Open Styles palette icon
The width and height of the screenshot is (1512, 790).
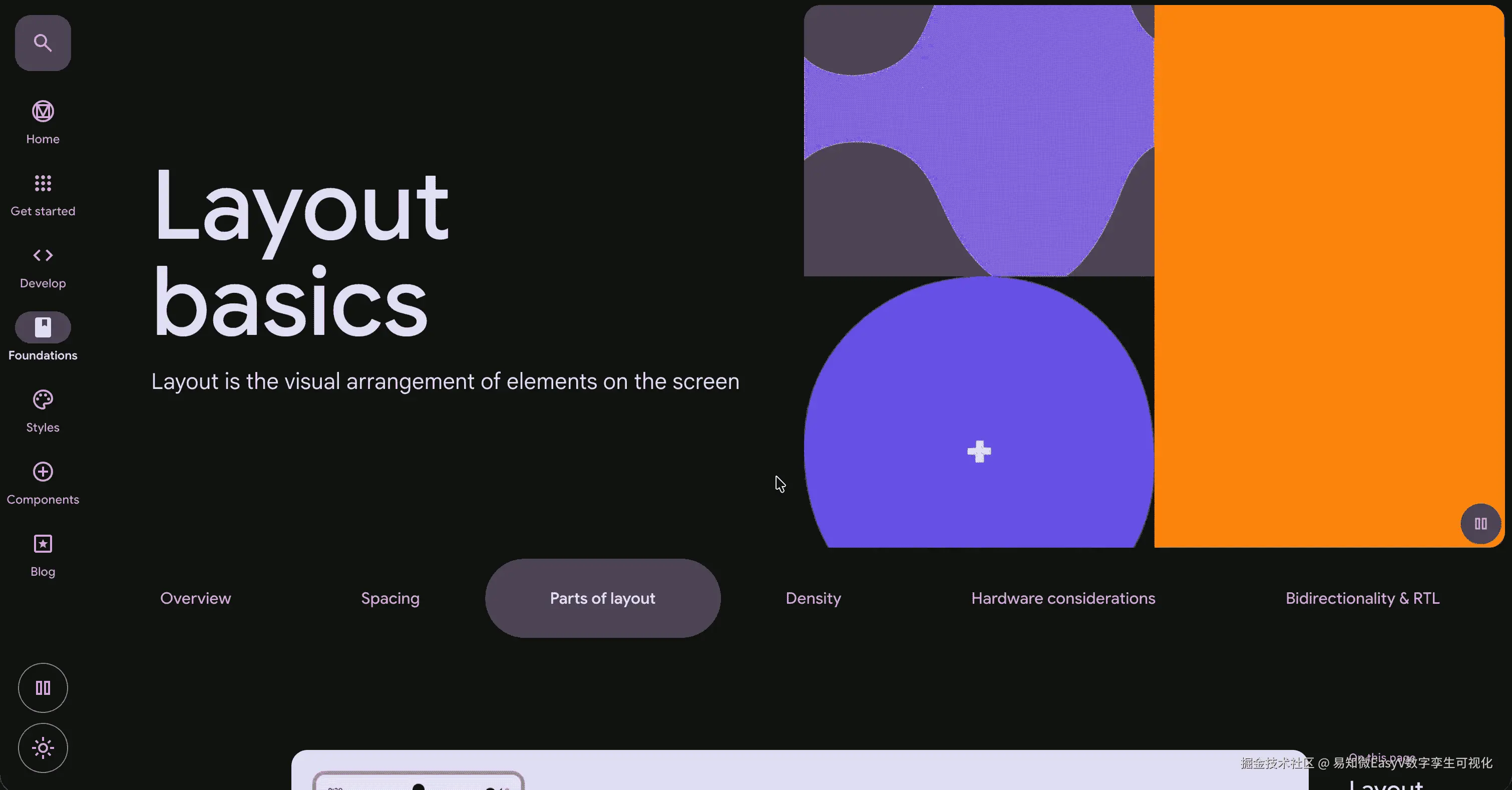coord(43,400)
